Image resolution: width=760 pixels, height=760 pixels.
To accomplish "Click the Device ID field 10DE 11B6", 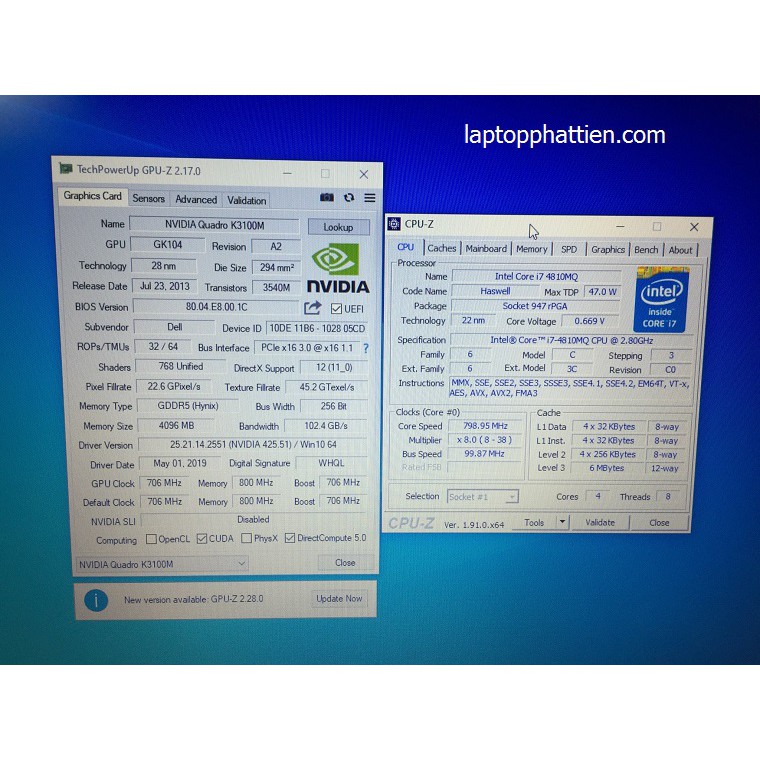I will (x=317, y=328).
